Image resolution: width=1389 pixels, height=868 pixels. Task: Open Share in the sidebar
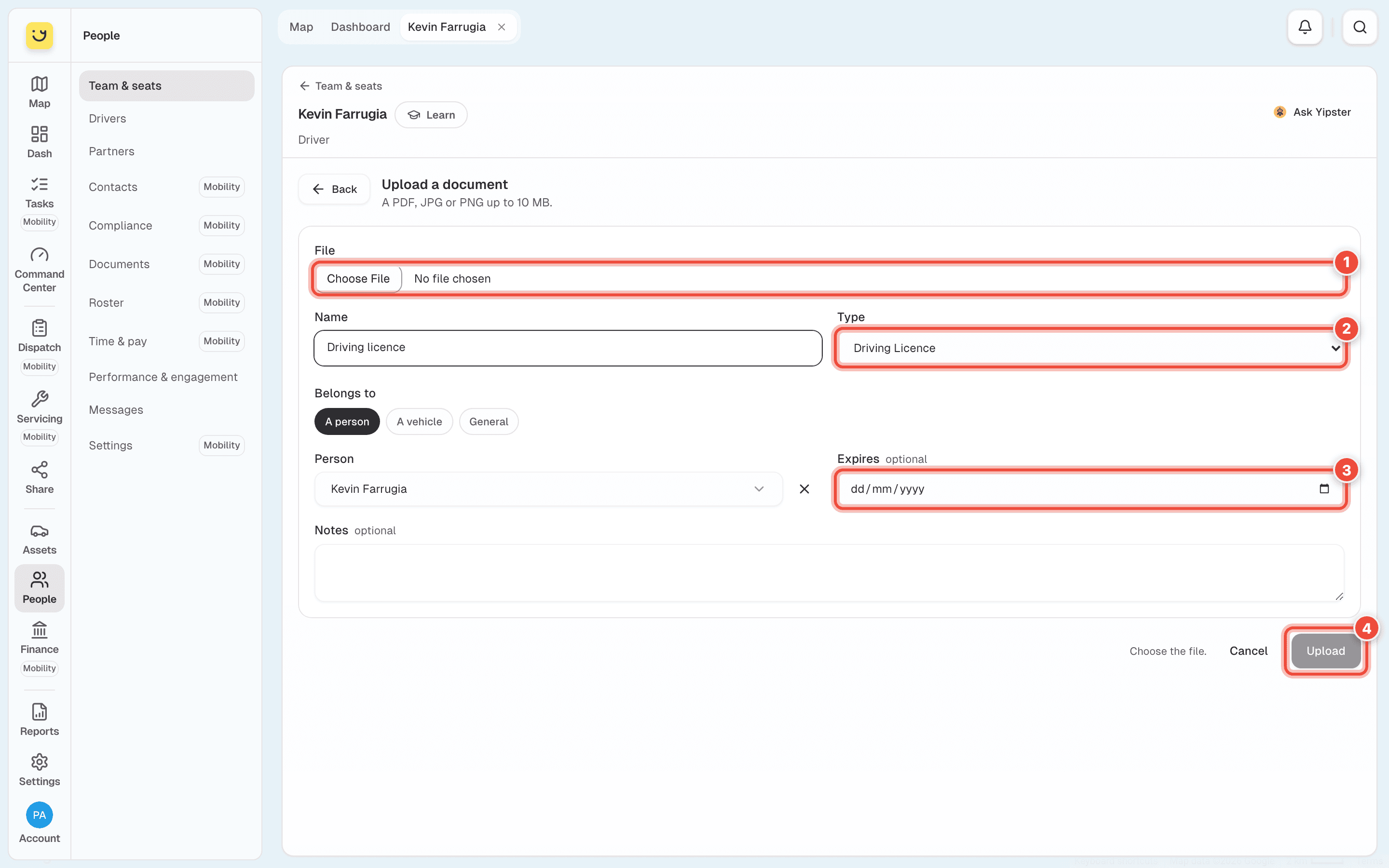tap(39, 477)
